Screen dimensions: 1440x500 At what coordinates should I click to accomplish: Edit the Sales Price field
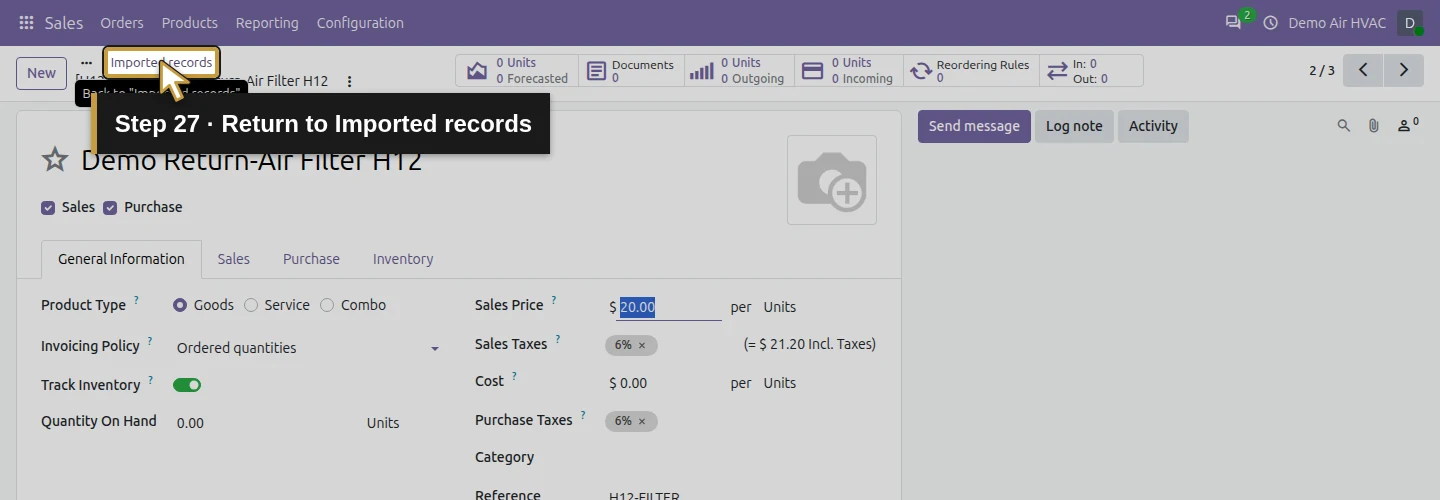[x=670, y=307]
